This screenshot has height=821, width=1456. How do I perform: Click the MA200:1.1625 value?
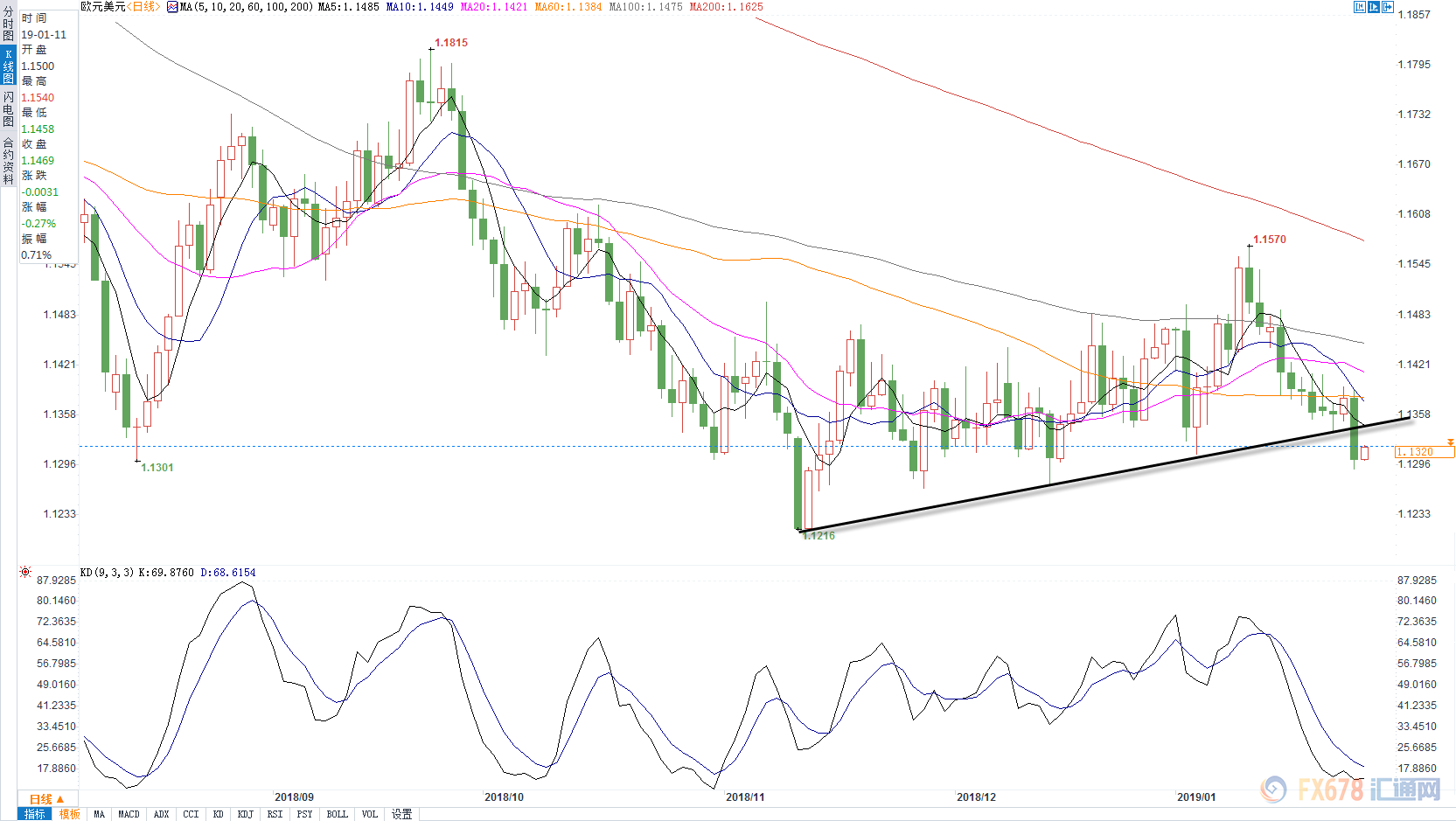coord(727,7)
